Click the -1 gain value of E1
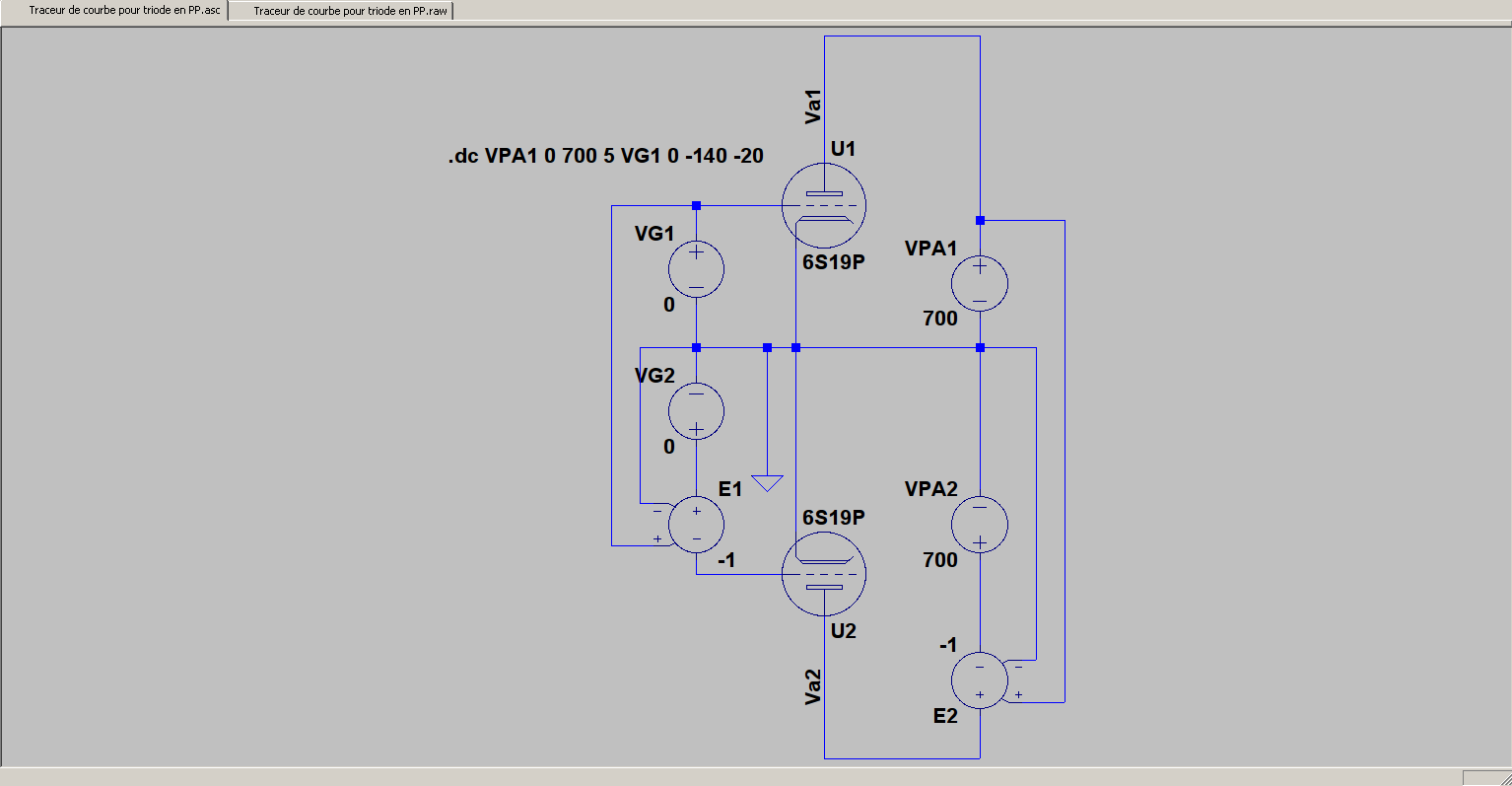 (x=726, y=560)
